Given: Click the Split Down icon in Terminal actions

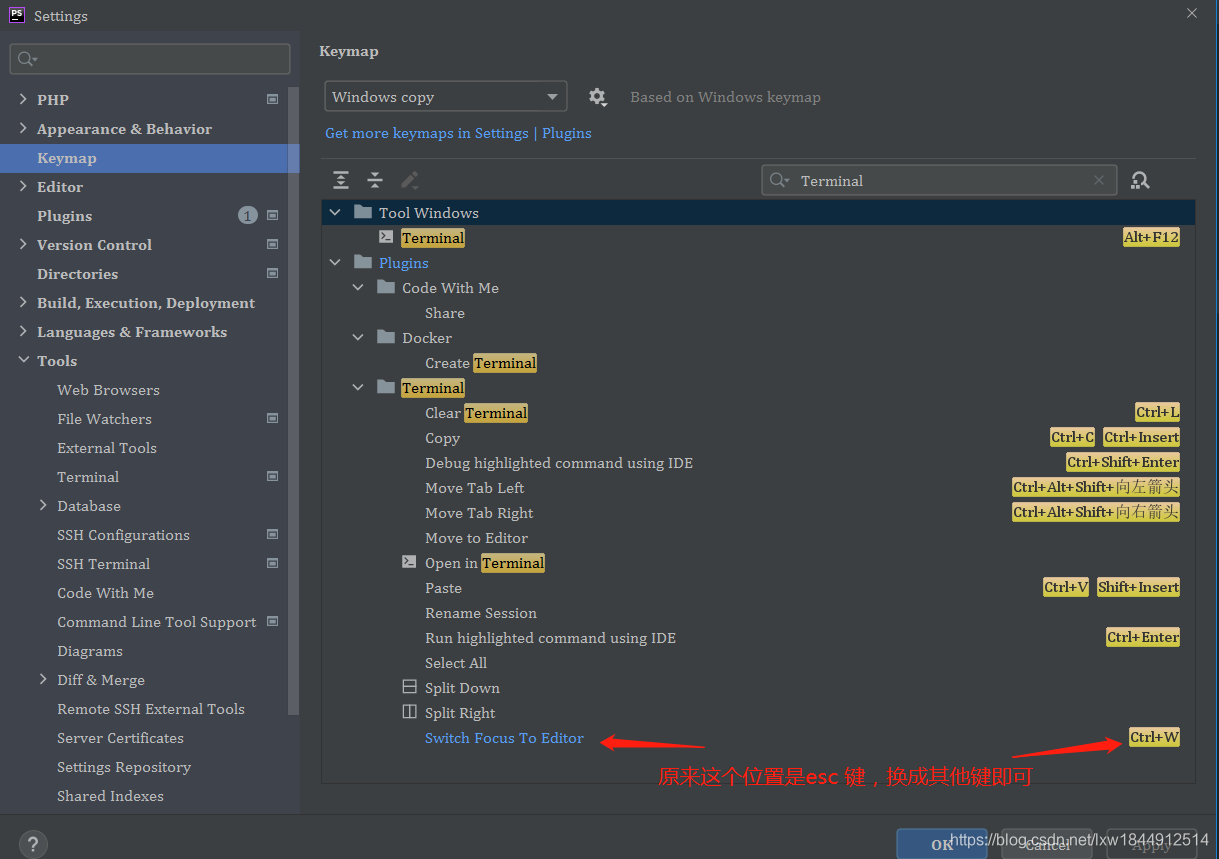Looking at the screenshot, I should (408, 687).
